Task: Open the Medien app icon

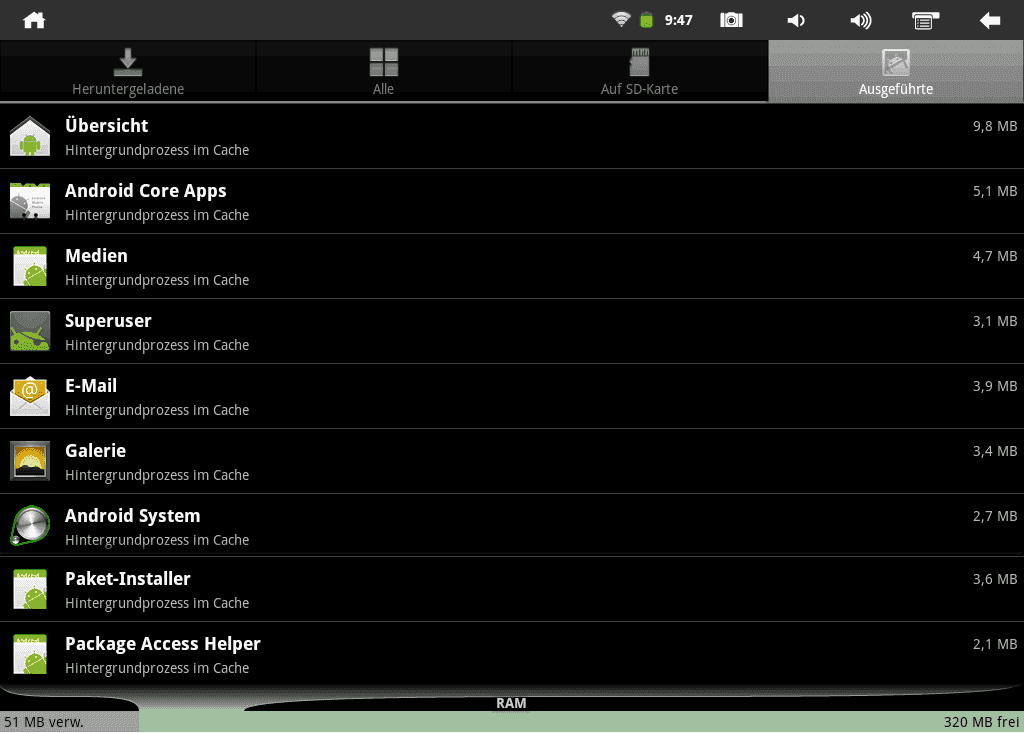Action: pos(30,267)
